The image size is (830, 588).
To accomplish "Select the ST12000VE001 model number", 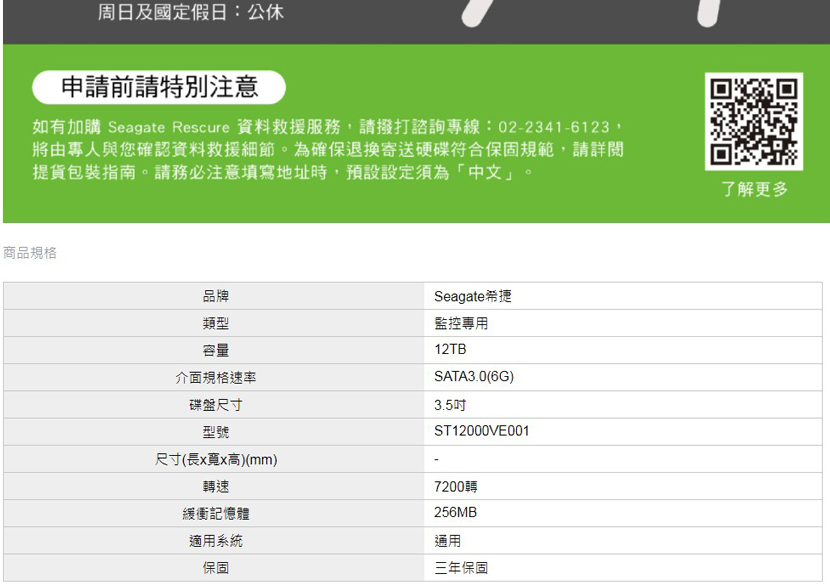I will tap(482, 431).
